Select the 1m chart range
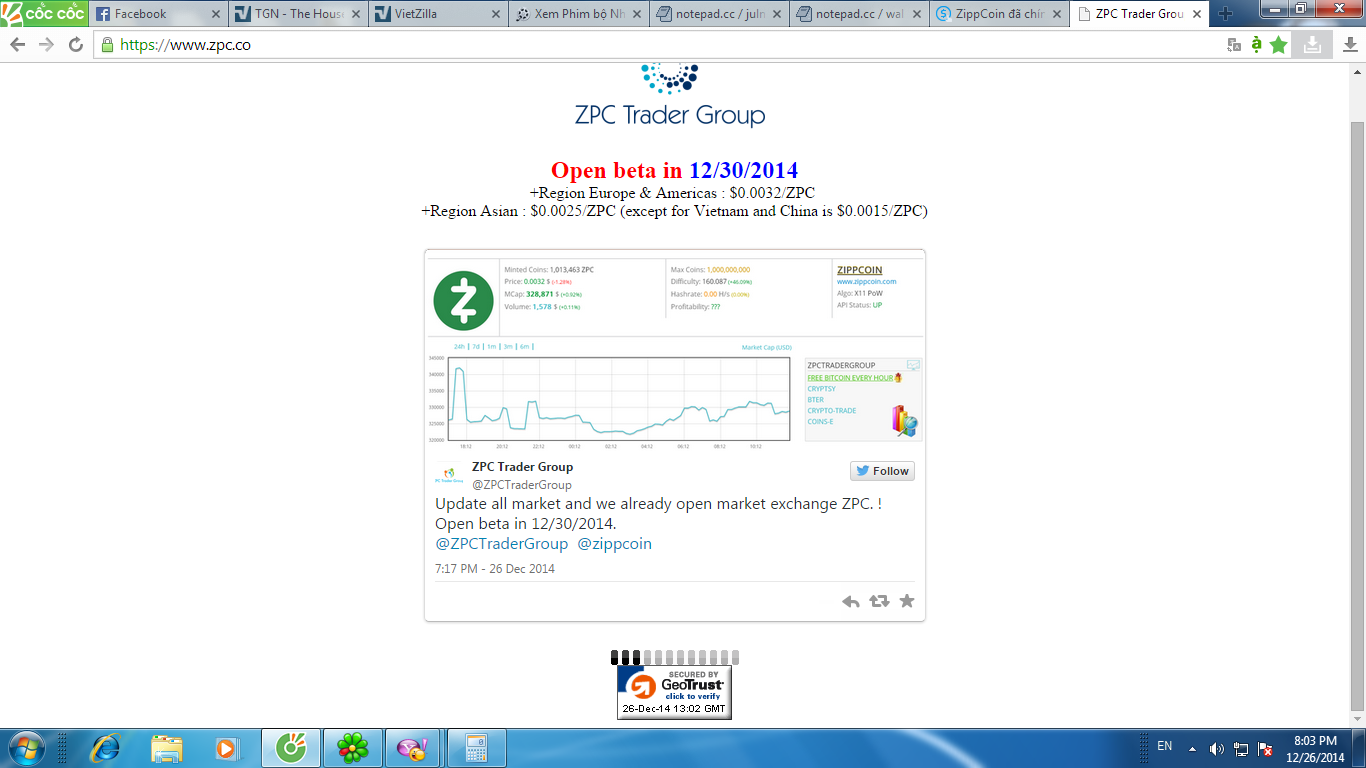1366x768 pixels. [492, 346]
